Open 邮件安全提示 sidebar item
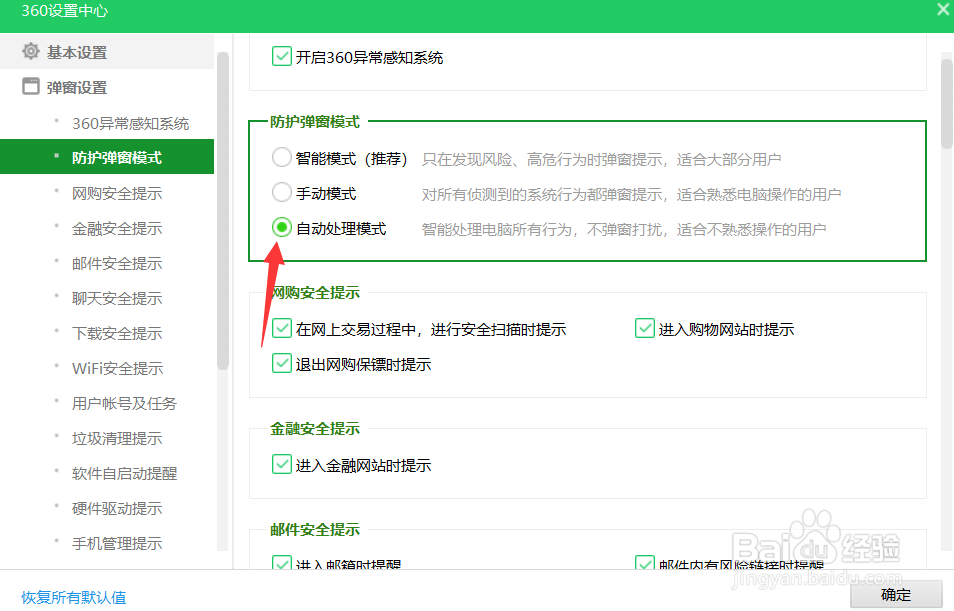Image resolution: width=954 pixels, height=611 pixels. pos(117,264)
